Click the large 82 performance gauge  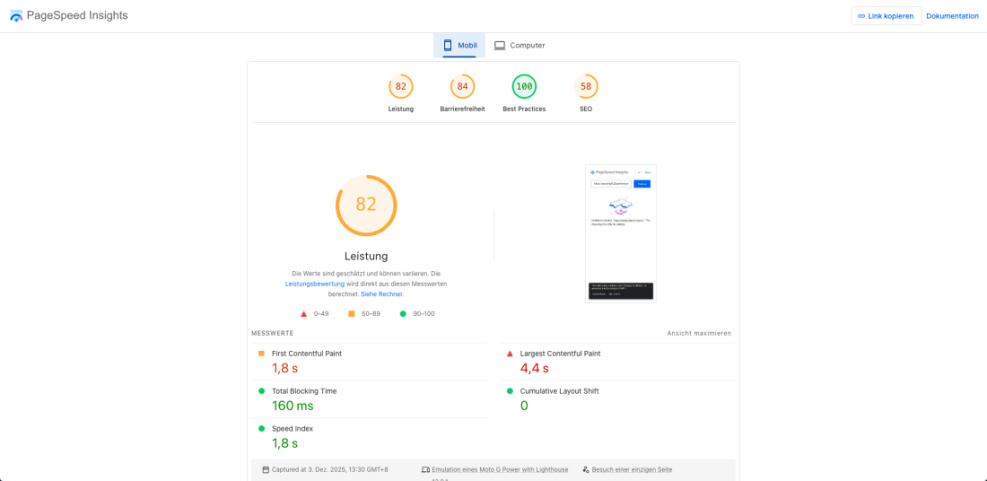pos(366,205)
